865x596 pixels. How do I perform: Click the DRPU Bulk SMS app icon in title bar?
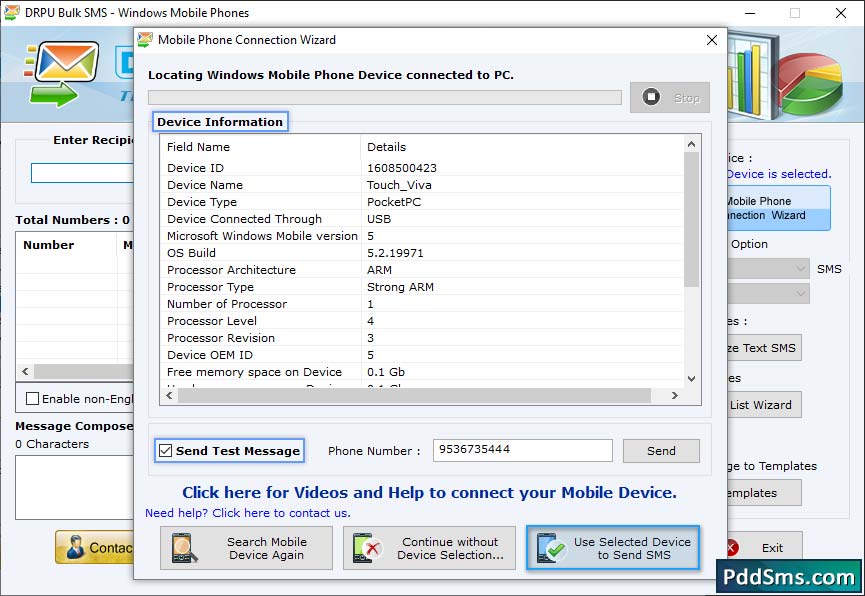(x=11, y=13)
